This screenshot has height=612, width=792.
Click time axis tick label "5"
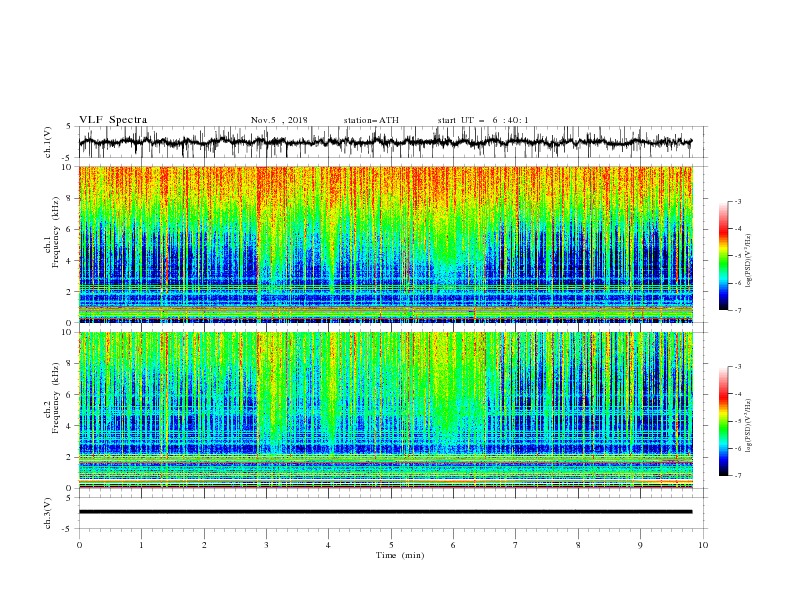[x=391, y=545]
